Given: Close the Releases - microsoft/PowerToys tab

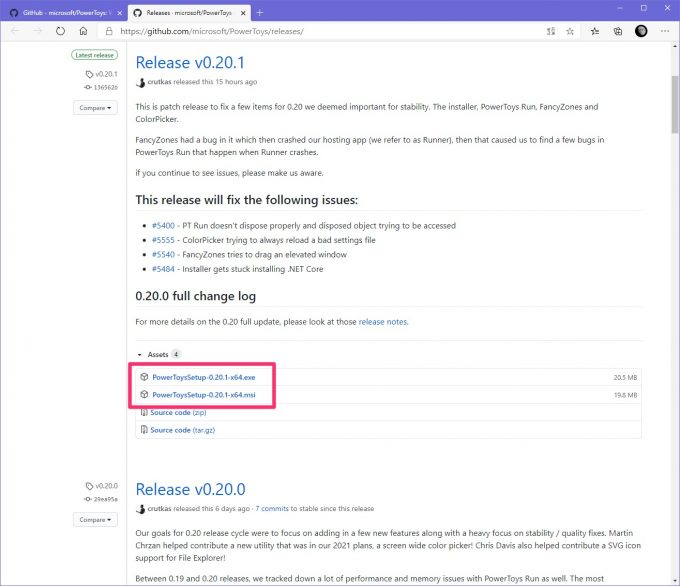Looking at the screenshot, I should coord(243,13).
